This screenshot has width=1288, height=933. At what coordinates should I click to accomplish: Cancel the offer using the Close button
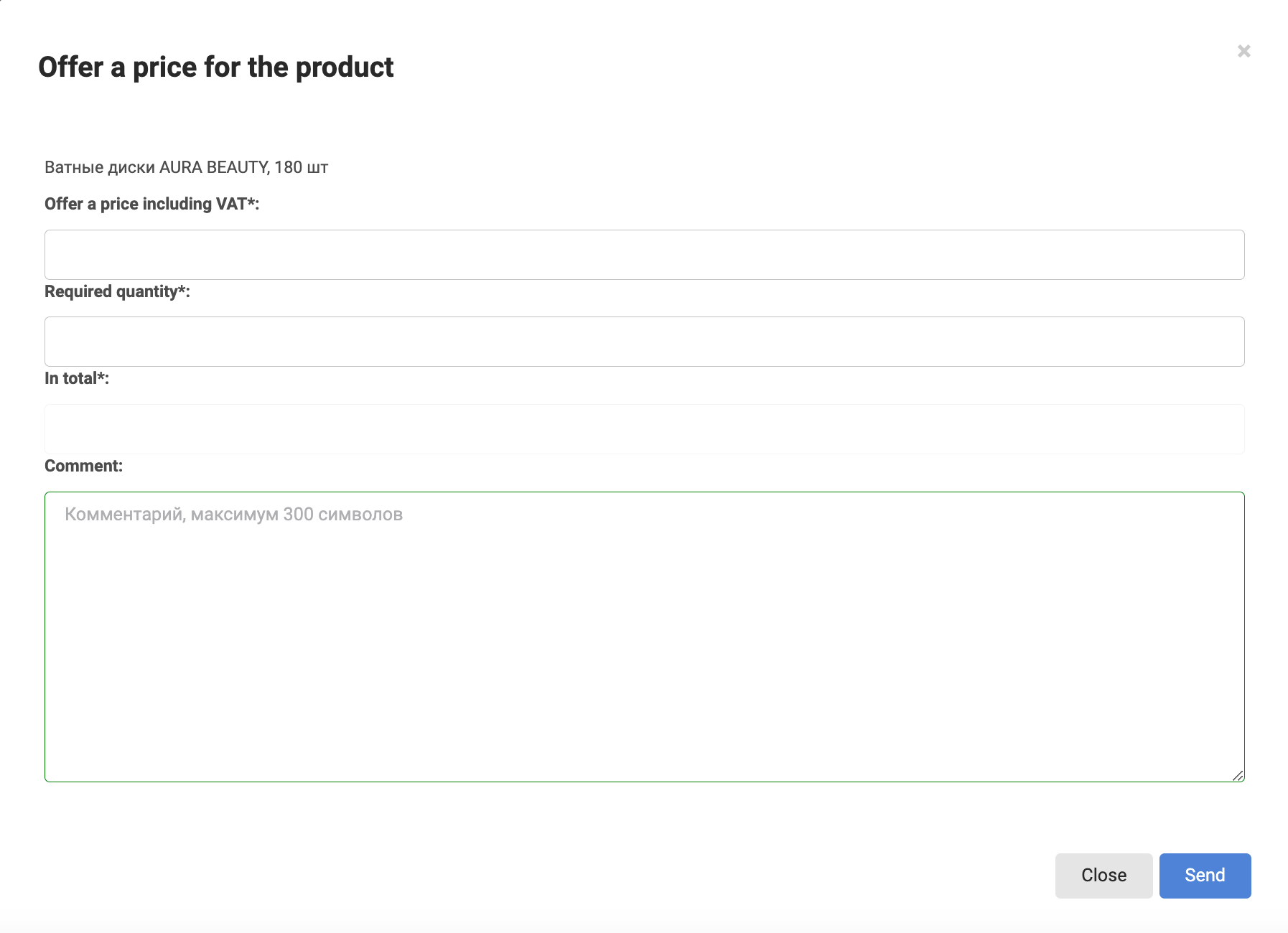click(x=1103, y=876)
